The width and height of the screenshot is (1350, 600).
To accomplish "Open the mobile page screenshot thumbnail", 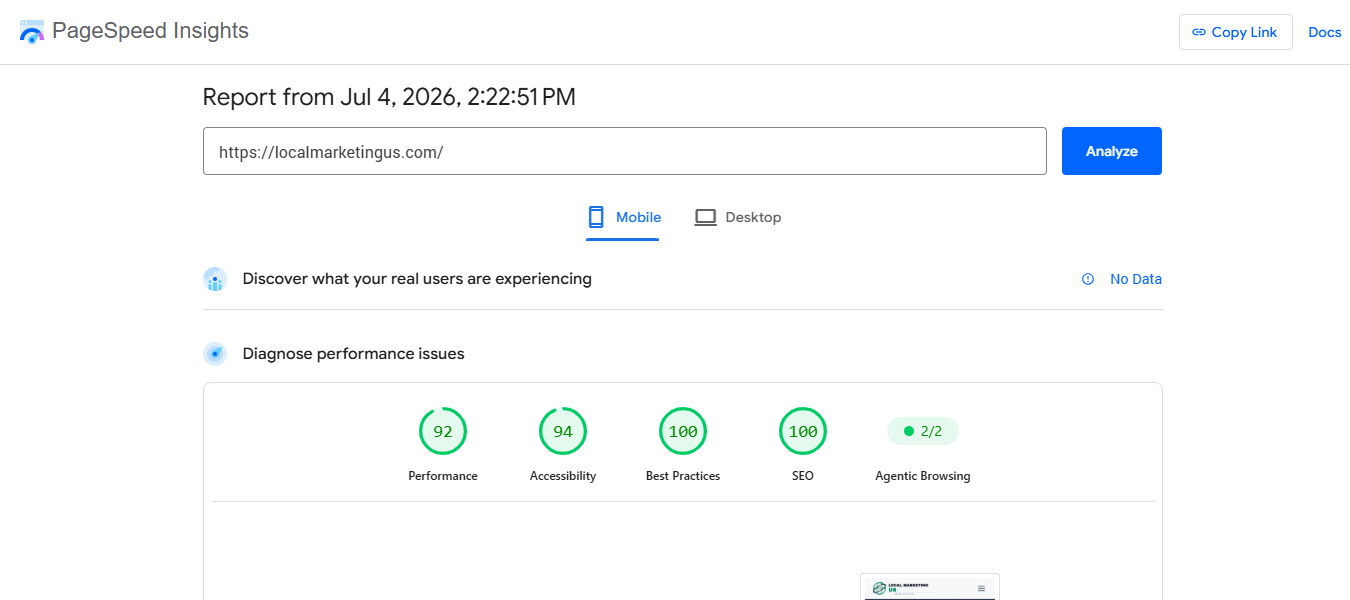I will click(930, 587).
